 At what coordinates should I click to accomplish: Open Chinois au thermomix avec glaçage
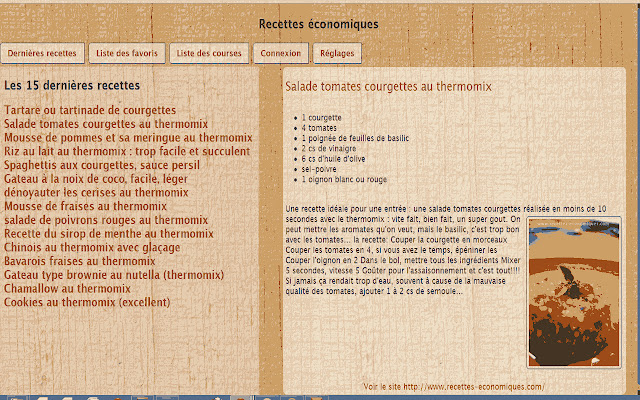pos(92,248)
